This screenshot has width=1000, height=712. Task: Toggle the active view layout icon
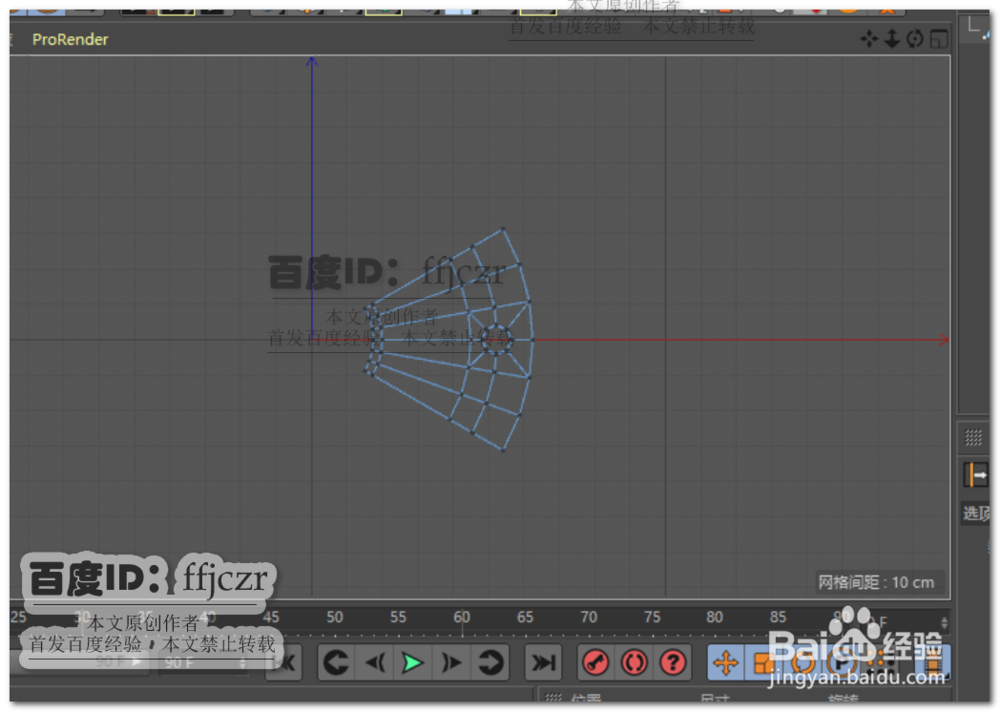(x=939, y=40)
